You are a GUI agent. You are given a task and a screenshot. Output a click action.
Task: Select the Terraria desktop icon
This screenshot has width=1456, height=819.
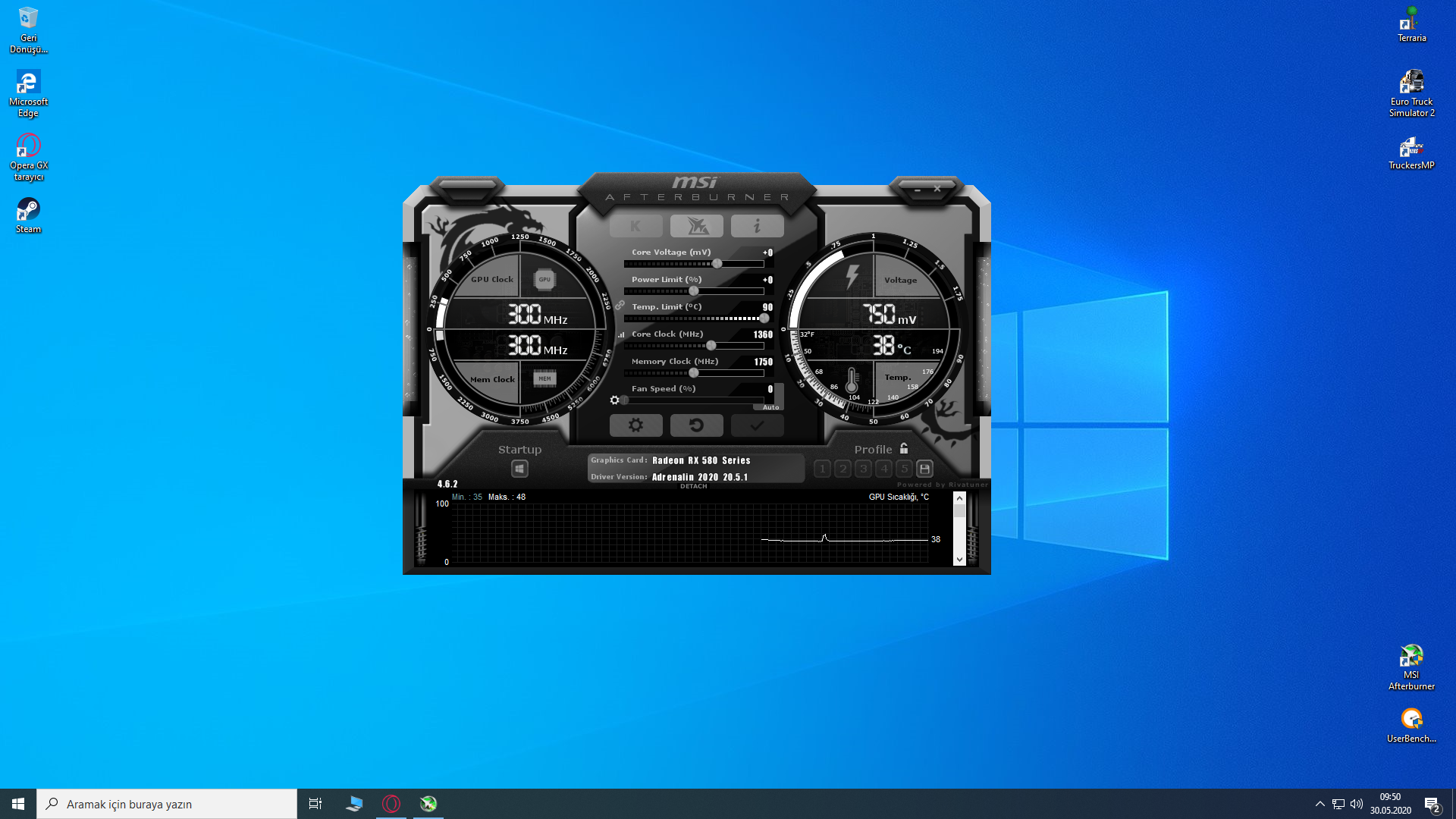[x=1411, y=24]
